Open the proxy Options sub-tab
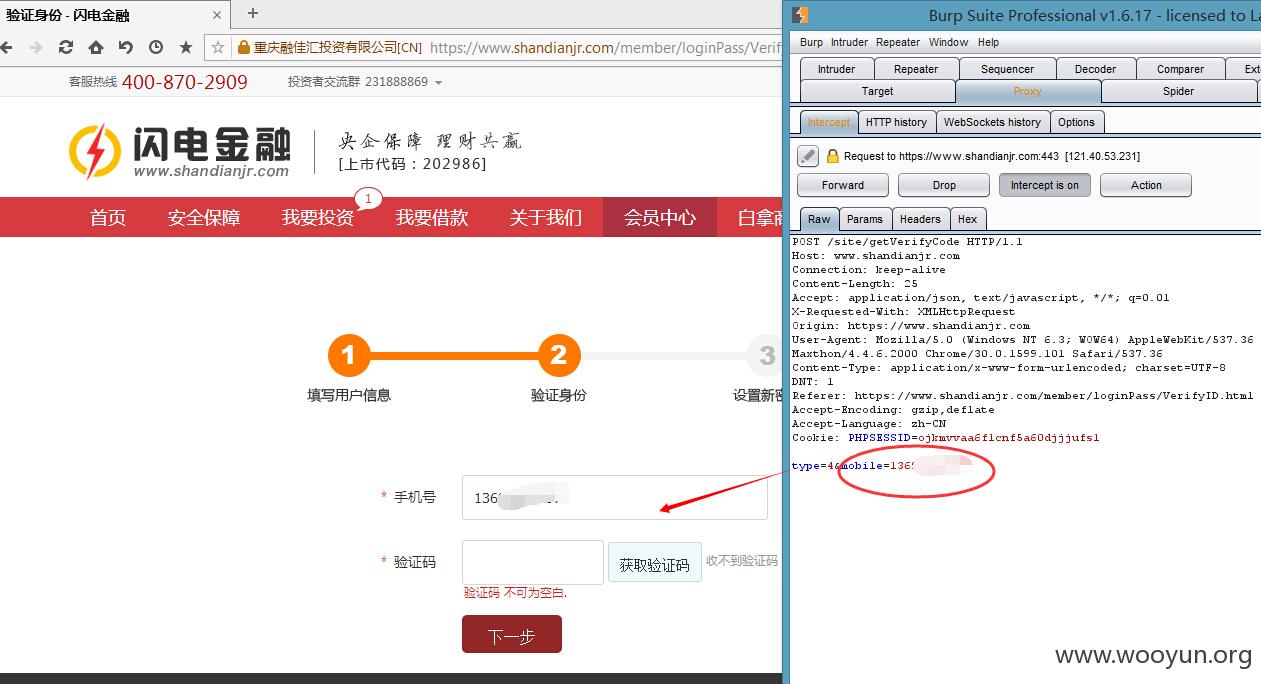The width and height of the screenshot is (1261, 684). click(x=1076, y=122)
